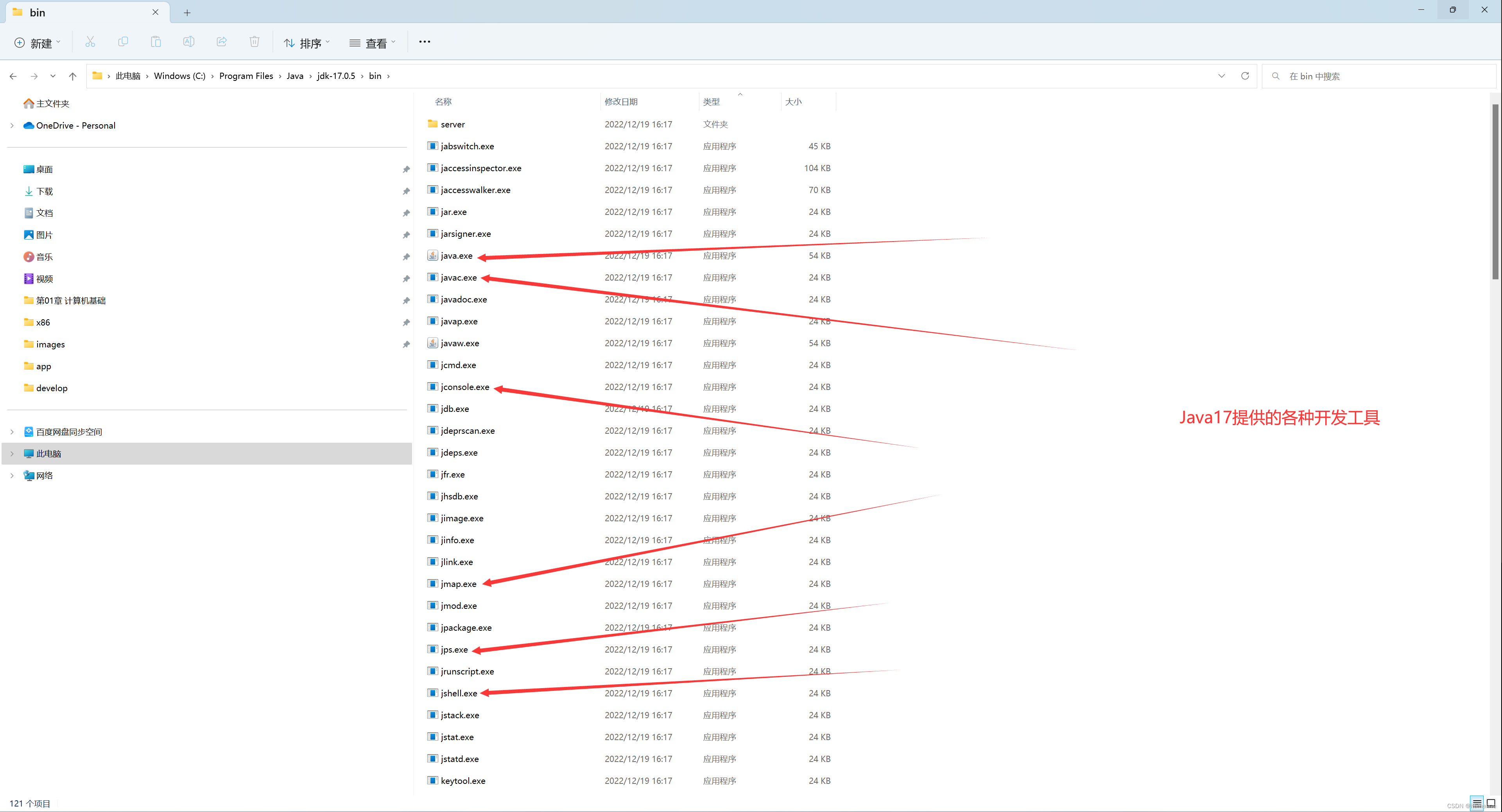This screenshot has height=812, width=1502.
Task: Unpin 下载 using its pin icon
Action: click(x=406, y=191)
